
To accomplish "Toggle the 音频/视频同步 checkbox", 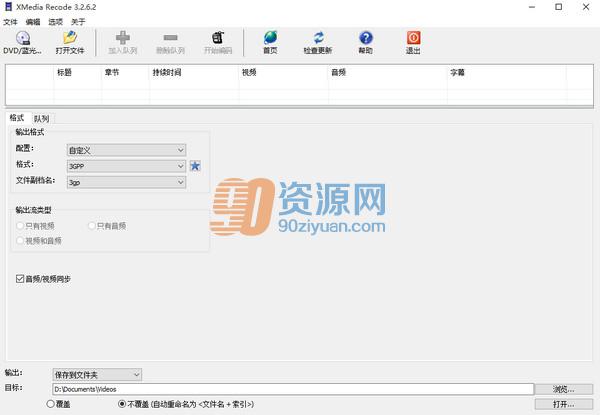I will (20, 279).
